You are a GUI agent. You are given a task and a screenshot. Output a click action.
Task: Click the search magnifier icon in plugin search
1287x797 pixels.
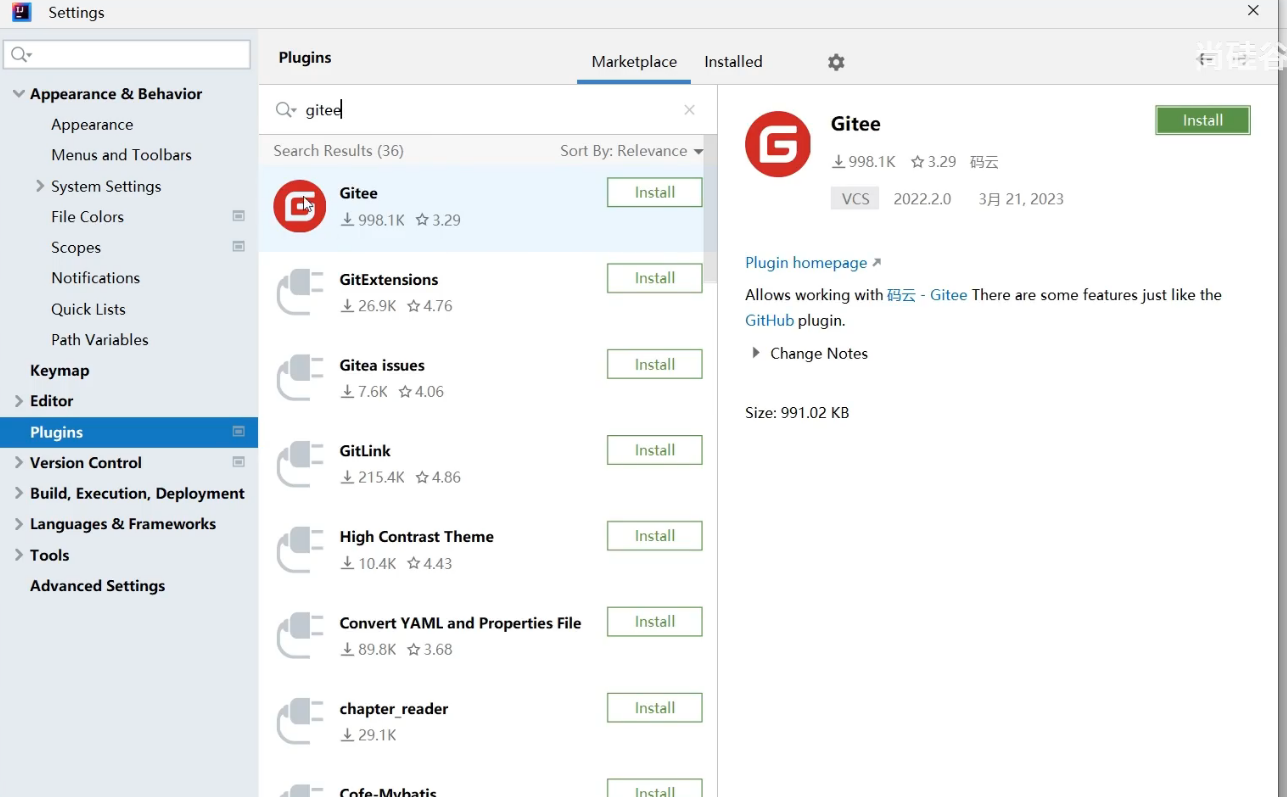286,110
